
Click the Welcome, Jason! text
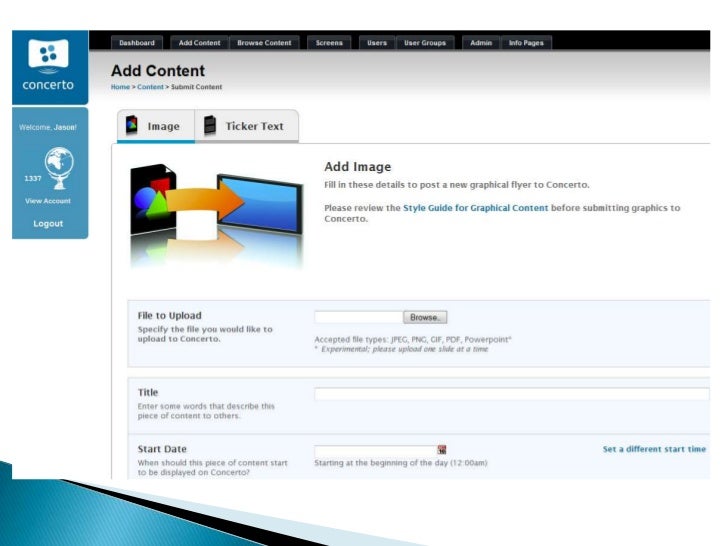coord(48,127)
